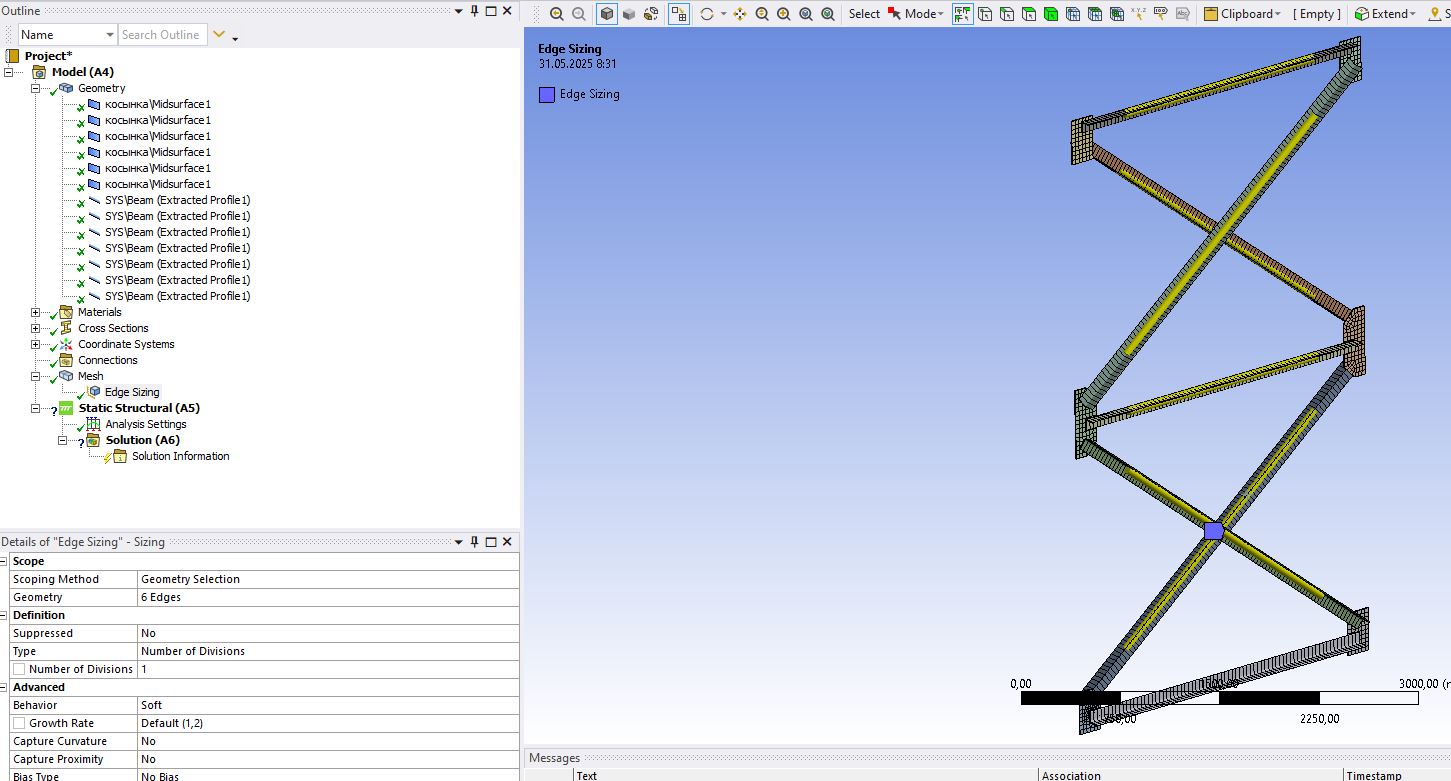1451x781 pixels.
Task: Choose the Body selection filter
Action: [x=1051, y=14]
